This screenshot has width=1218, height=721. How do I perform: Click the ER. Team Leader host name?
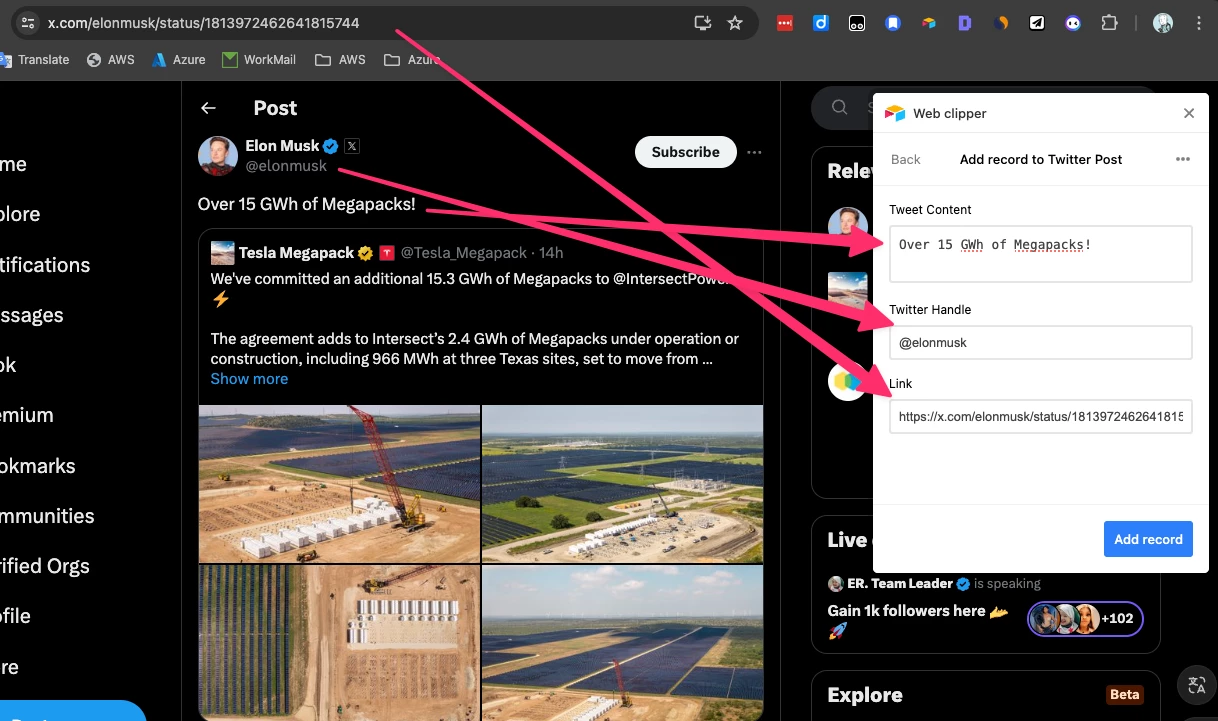pos(902,584)
